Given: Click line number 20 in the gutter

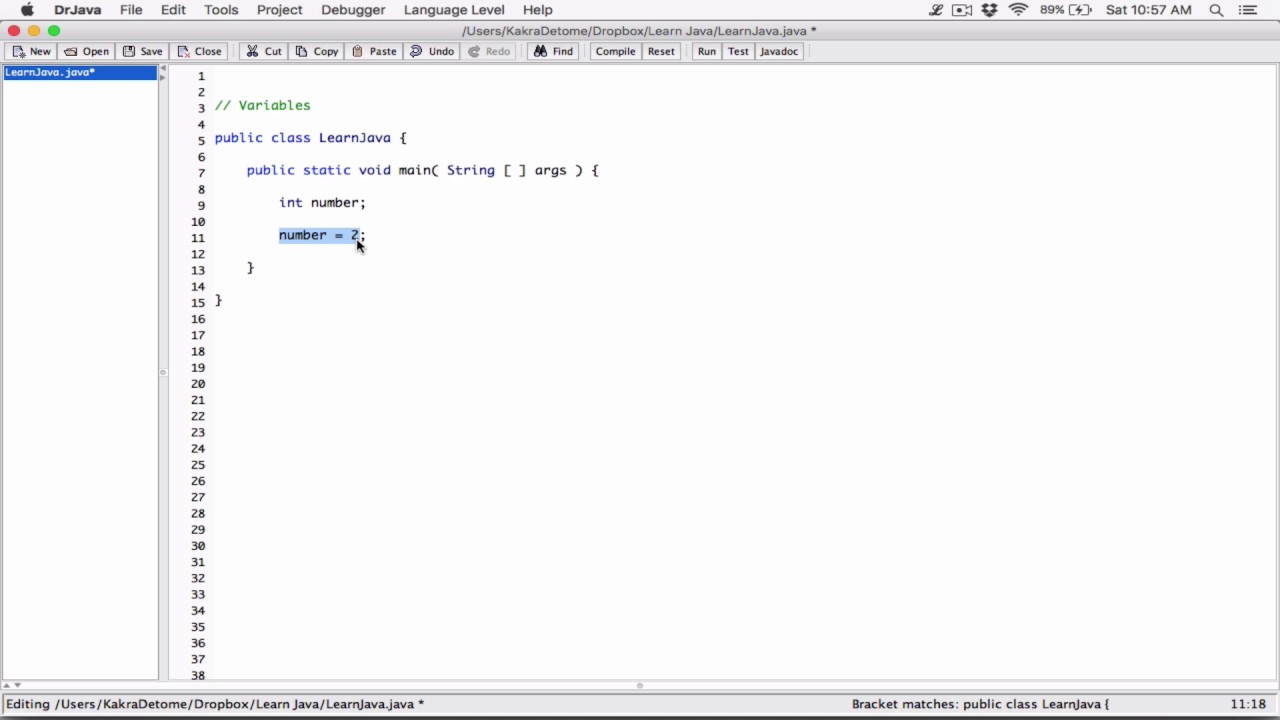Looking at the screenshot, I should click(198, 384).
